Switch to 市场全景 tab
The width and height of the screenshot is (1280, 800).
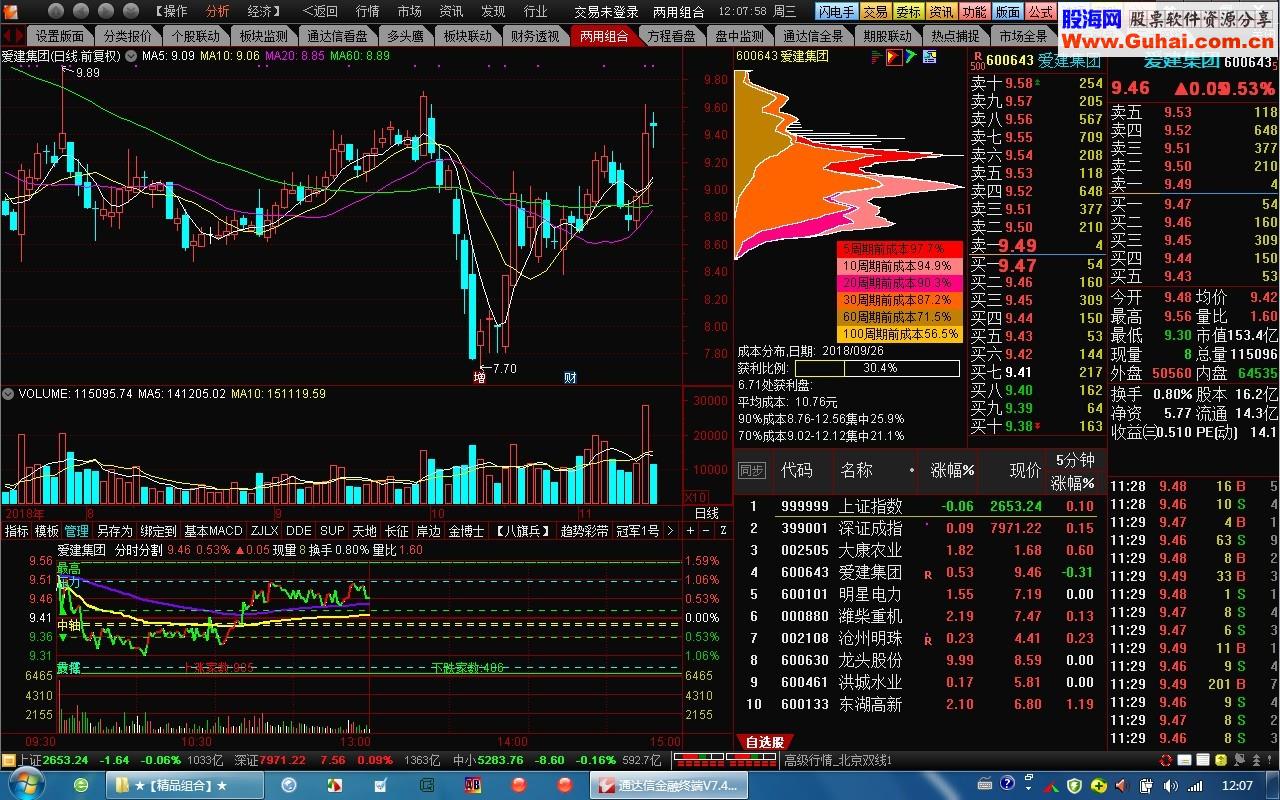click(1023, 35)
